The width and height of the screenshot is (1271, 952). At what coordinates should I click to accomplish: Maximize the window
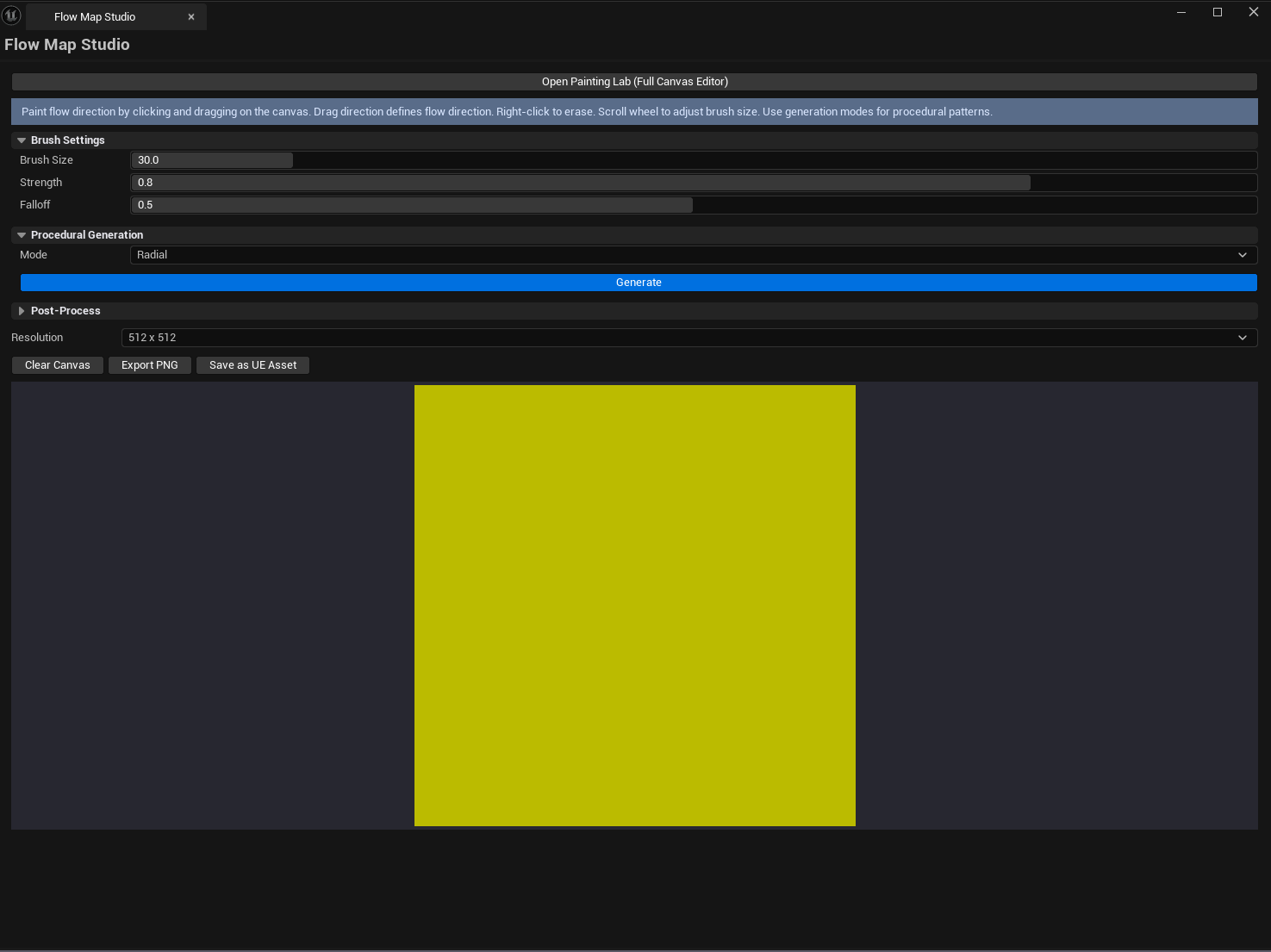coord(1218,12)
